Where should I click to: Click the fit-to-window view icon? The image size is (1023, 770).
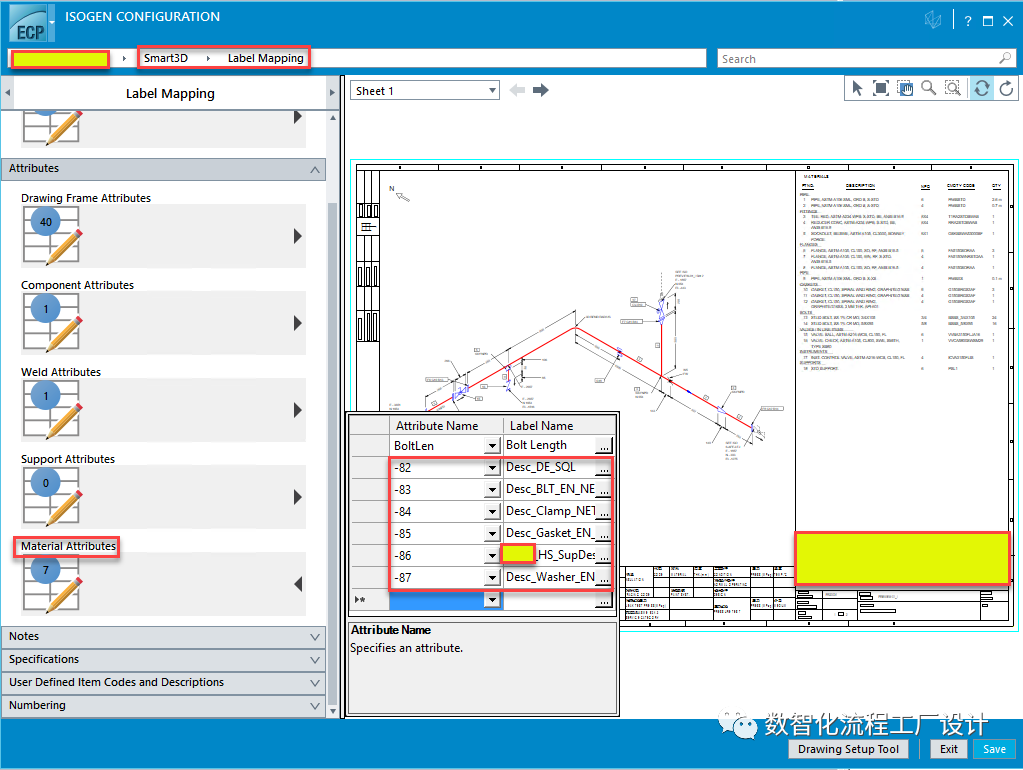881,88
